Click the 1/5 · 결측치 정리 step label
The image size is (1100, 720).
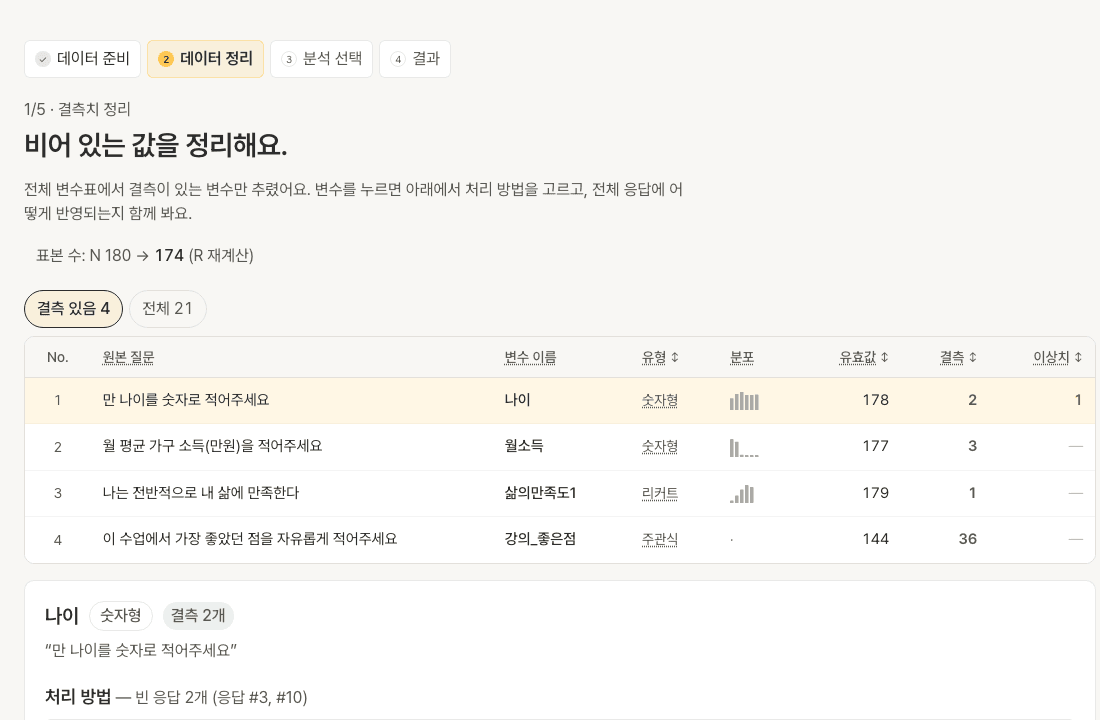77,109
